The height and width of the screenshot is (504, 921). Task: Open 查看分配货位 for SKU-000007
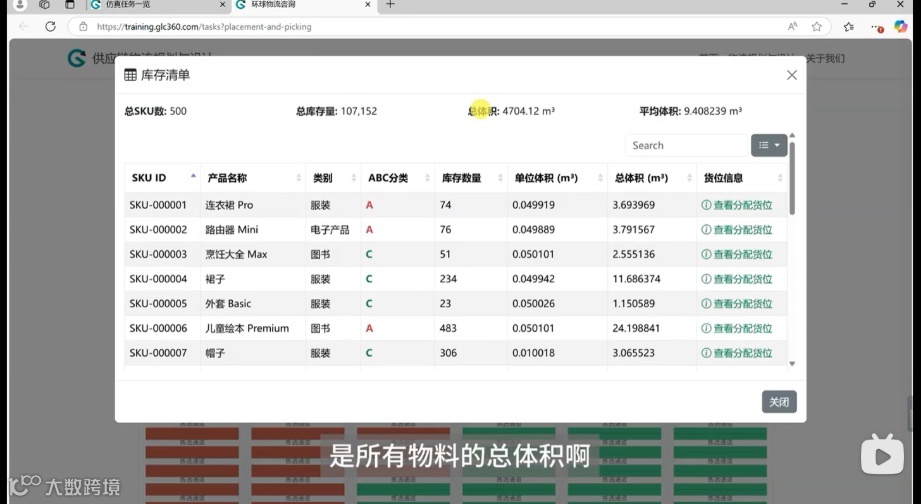(737, 353)
